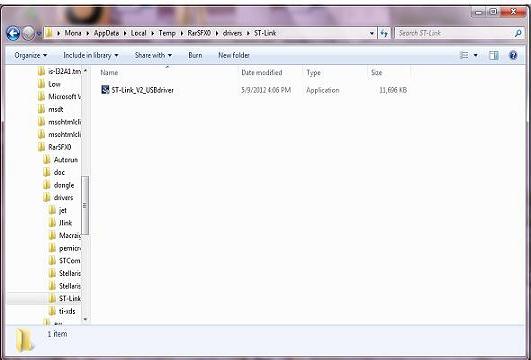The height and width of the screenshot is (360, 531).
Task: Open the view options dropdown arrow
Action: tap(475, 55)
